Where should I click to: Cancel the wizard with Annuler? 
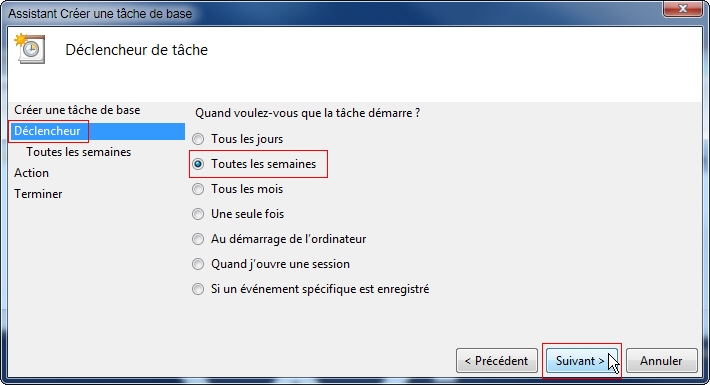pyautogui.click(x=661, y=361)
